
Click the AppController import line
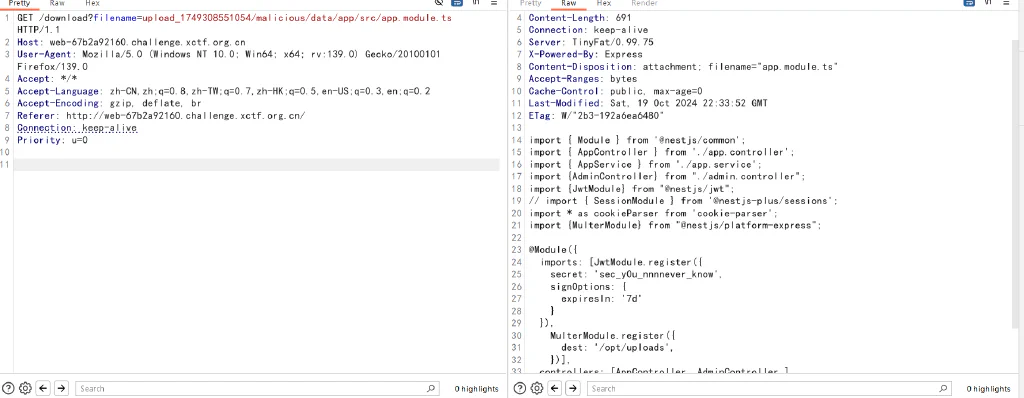click(x=662, y=152)
